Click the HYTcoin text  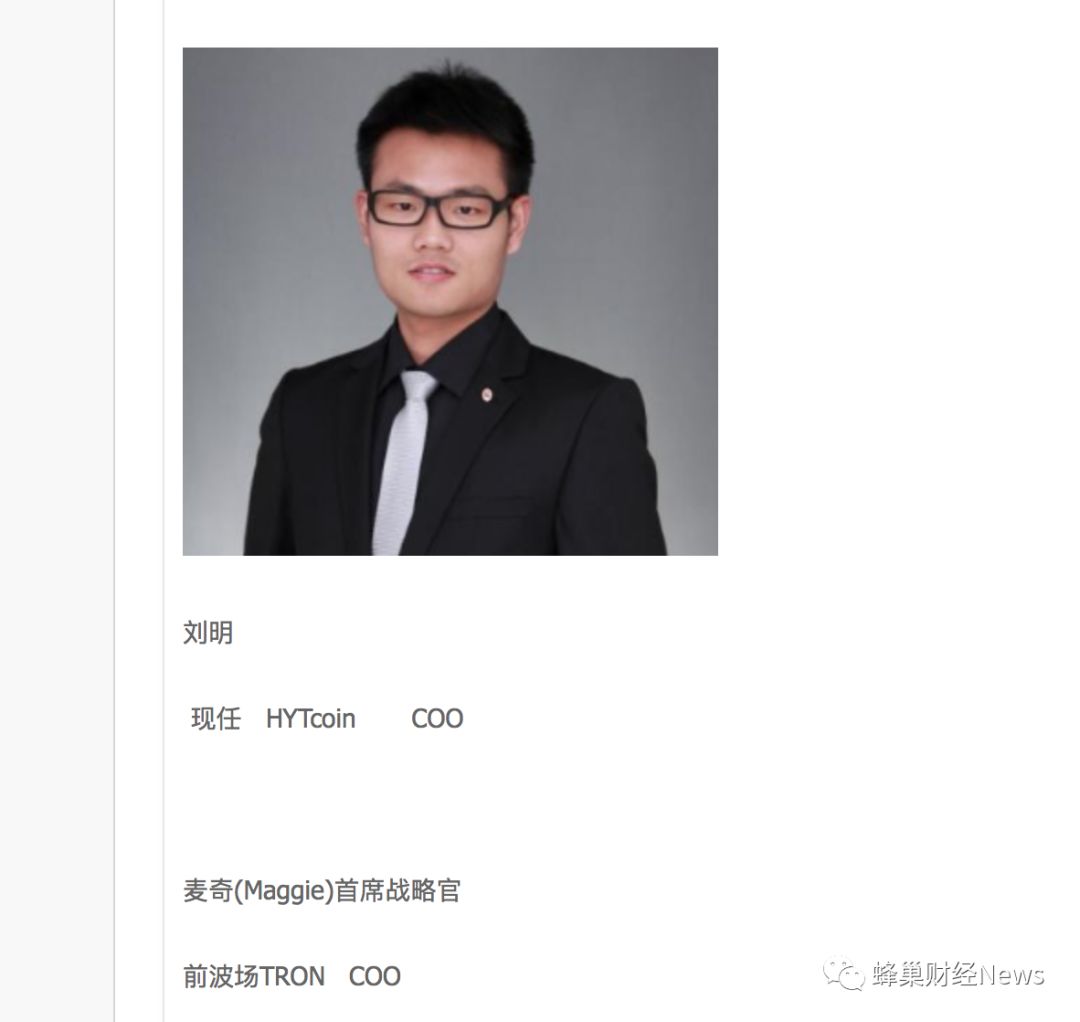(x=311, y=719)
